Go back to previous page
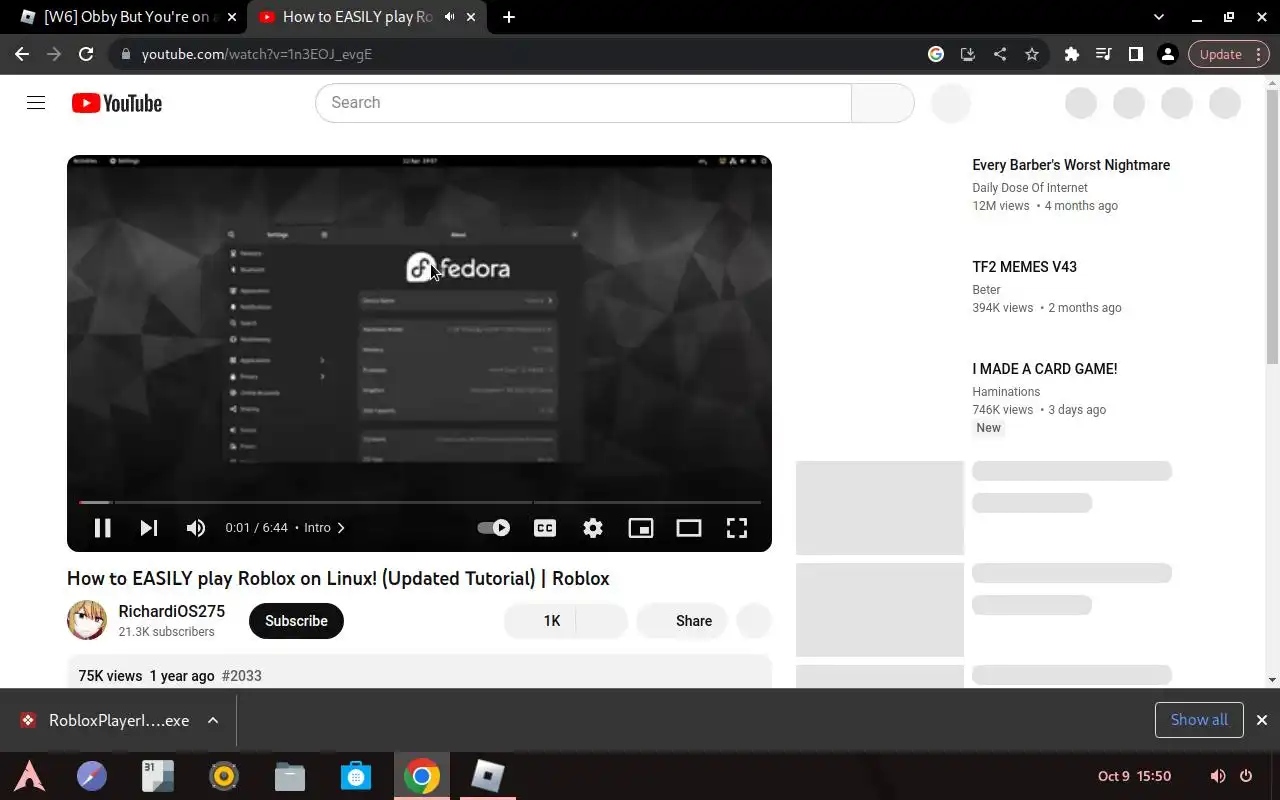The width and height of the screenshot is (1280, 800). [x=22, y=54]
